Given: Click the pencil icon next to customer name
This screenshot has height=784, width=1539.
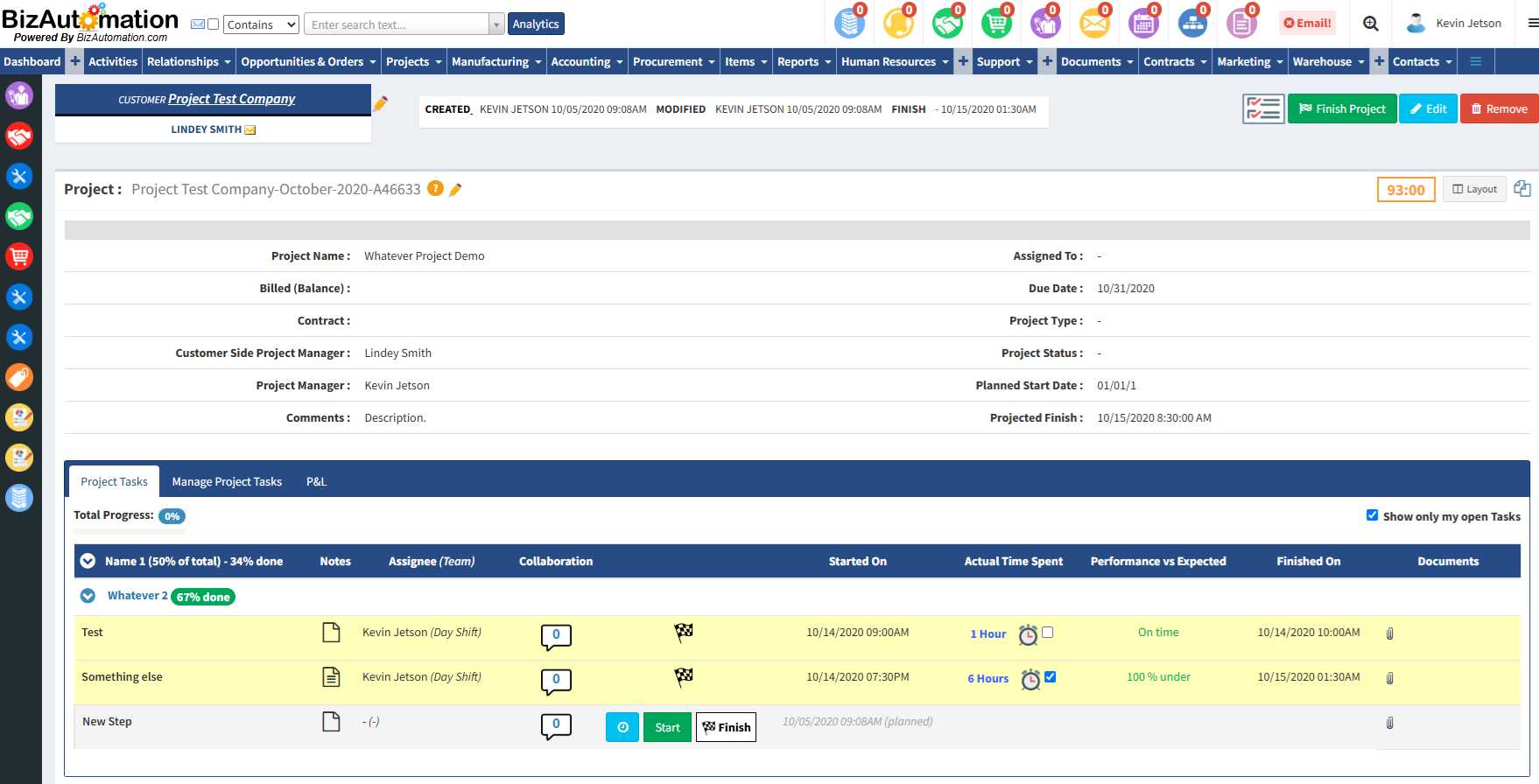Looking at the screenshot, I should 381,103.
